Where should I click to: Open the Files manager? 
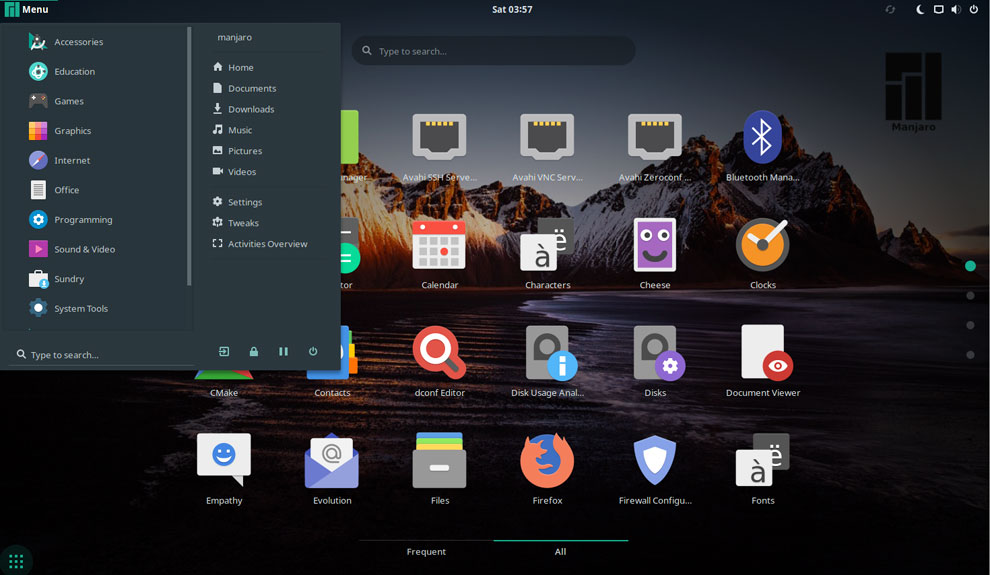[439, 470]
